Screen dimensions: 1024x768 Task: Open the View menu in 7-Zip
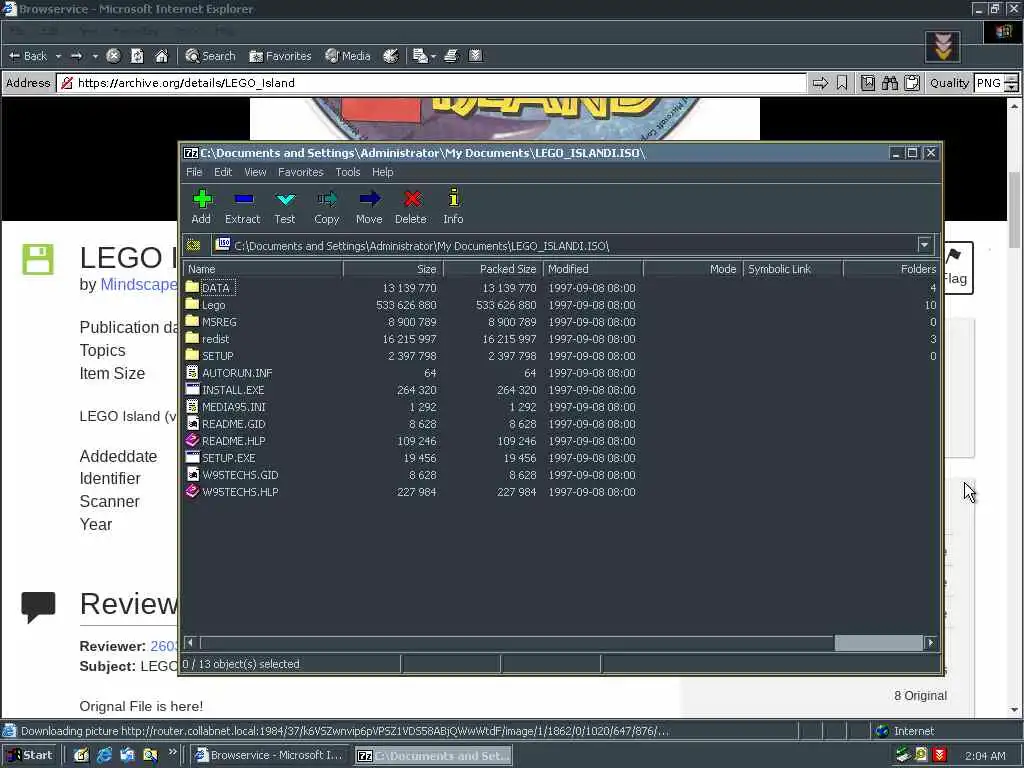coord(255,172)
